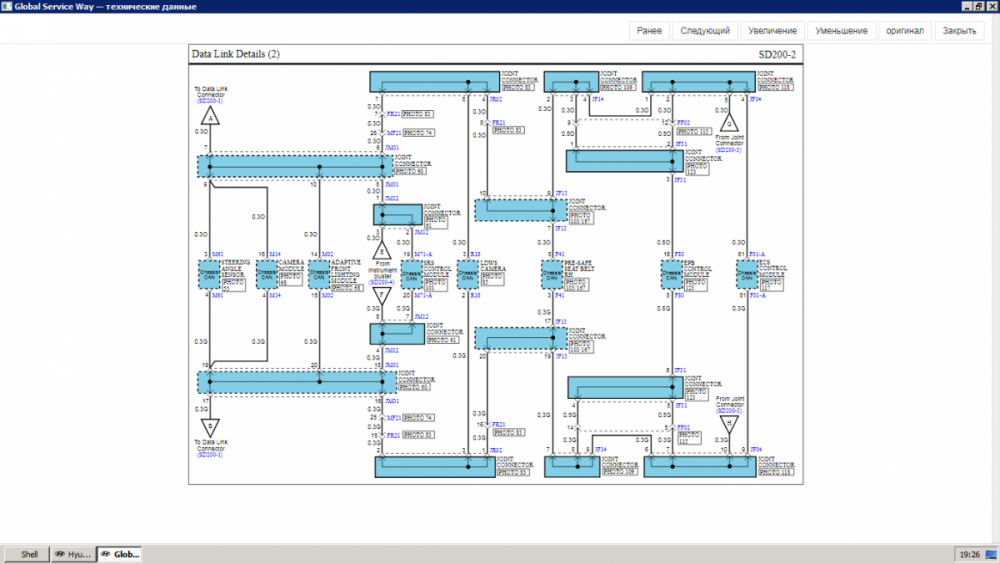Viewport: 1000px width, 564px height.
Task: Open the Hyu... taskbar window
Action: (72, 554)
